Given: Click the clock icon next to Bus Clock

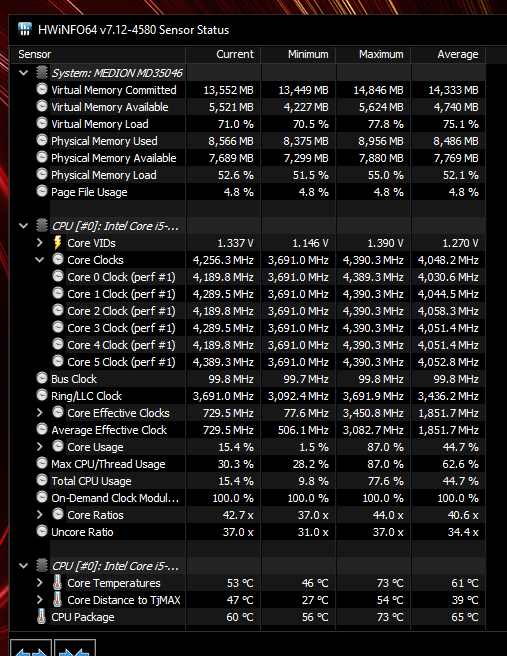Looking at the screenshot, I should click(42, 378).
